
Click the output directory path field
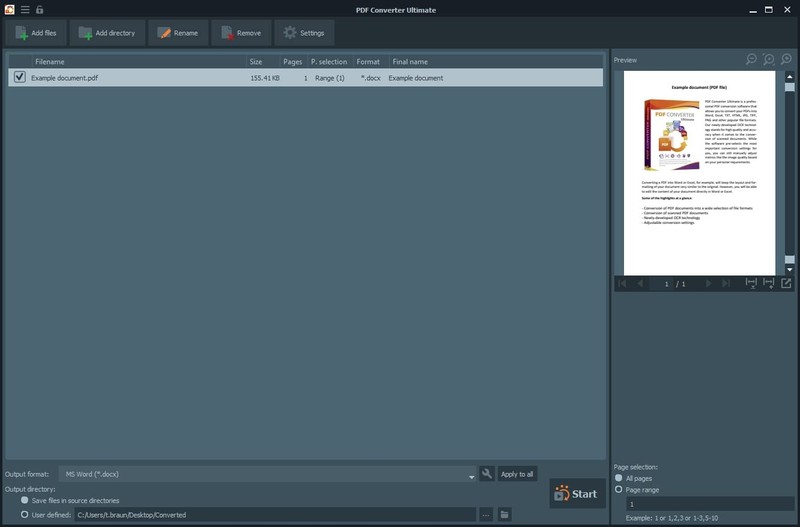pos(276,515)
